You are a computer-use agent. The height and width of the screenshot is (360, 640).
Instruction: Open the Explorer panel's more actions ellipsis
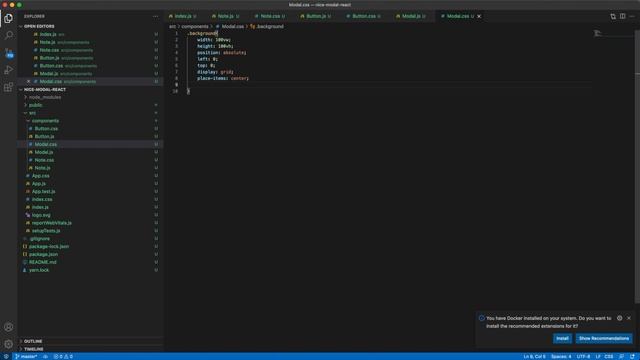point(156,16)
